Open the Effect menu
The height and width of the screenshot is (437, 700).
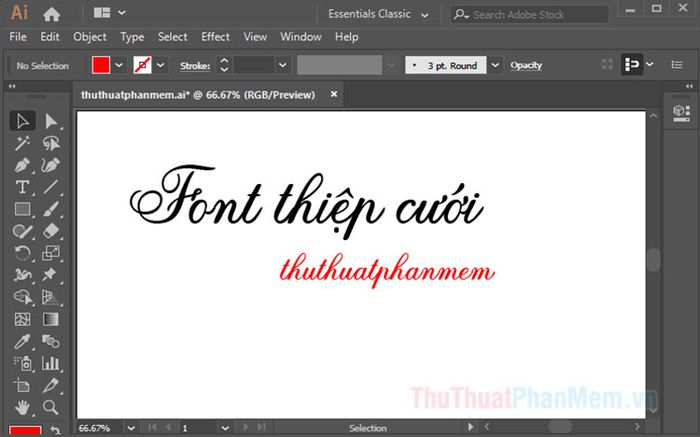pos(215,37)
